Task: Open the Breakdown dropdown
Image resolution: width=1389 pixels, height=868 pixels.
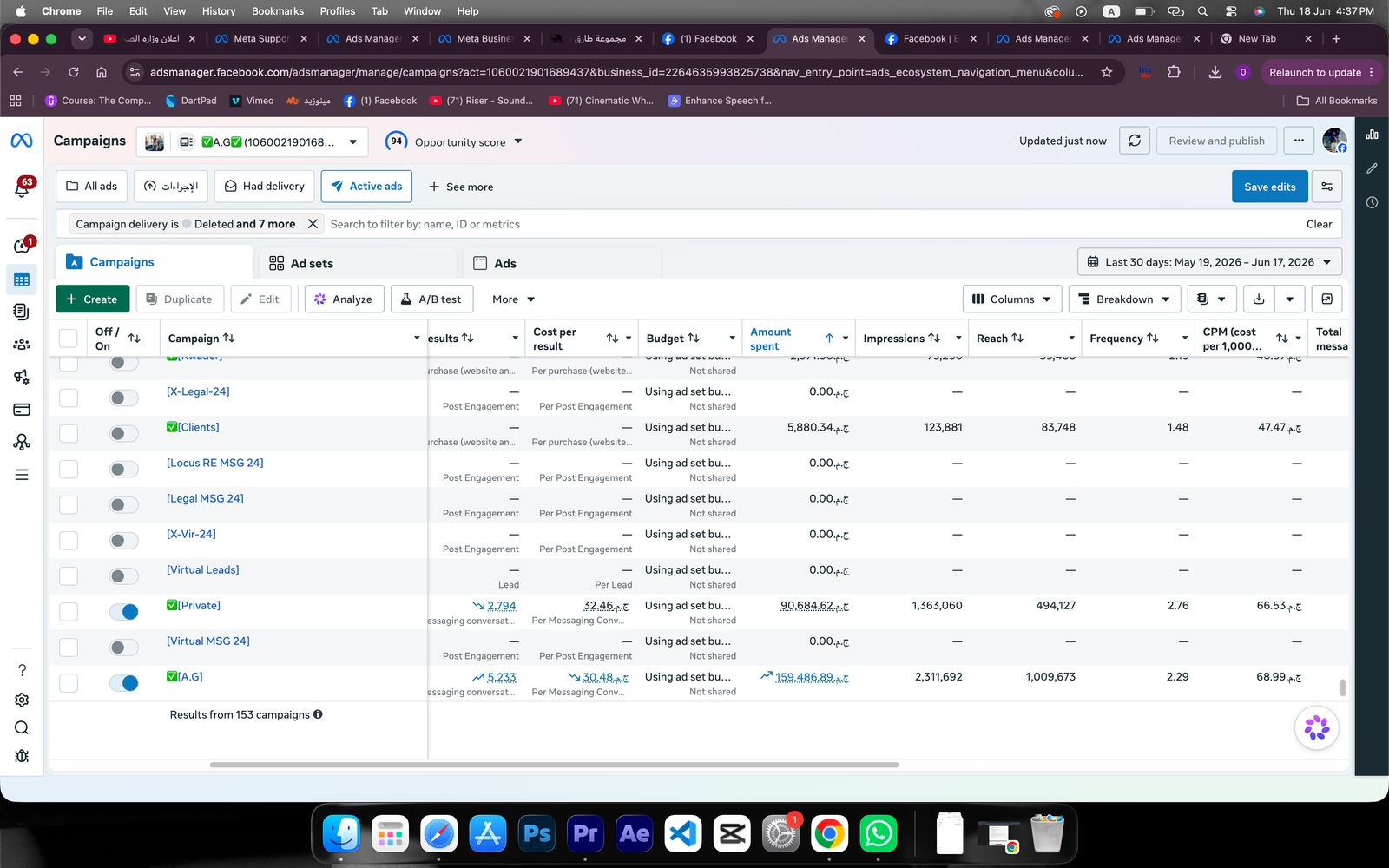Action: [1124, 299]
